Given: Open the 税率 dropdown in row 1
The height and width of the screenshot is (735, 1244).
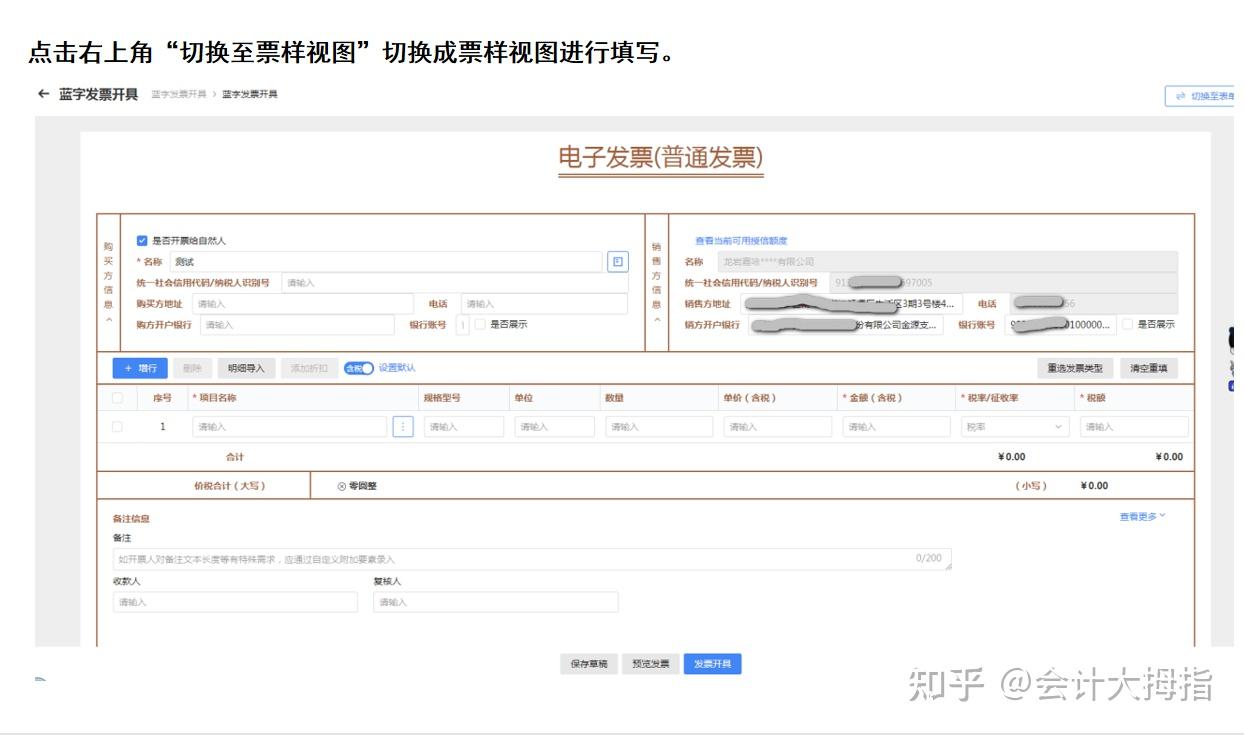Looking at the screenshot, I should tap(1015, 427).
